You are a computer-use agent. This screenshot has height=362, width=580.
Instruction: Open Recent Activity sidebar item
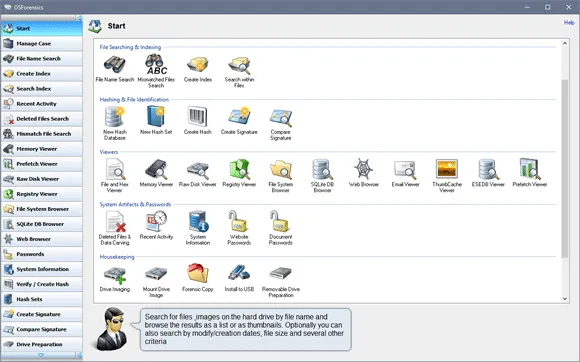41,104
